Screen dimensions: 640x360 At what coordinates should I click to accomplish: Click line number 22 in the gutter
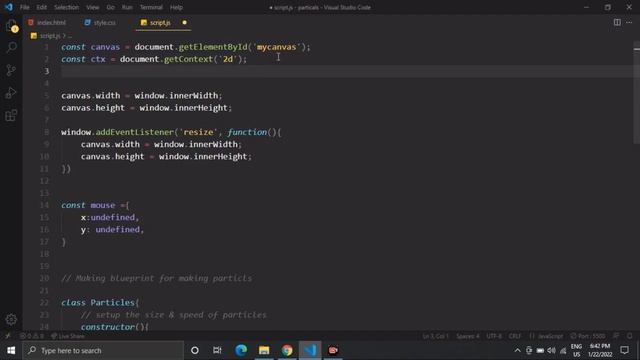(x=44, y=303)
